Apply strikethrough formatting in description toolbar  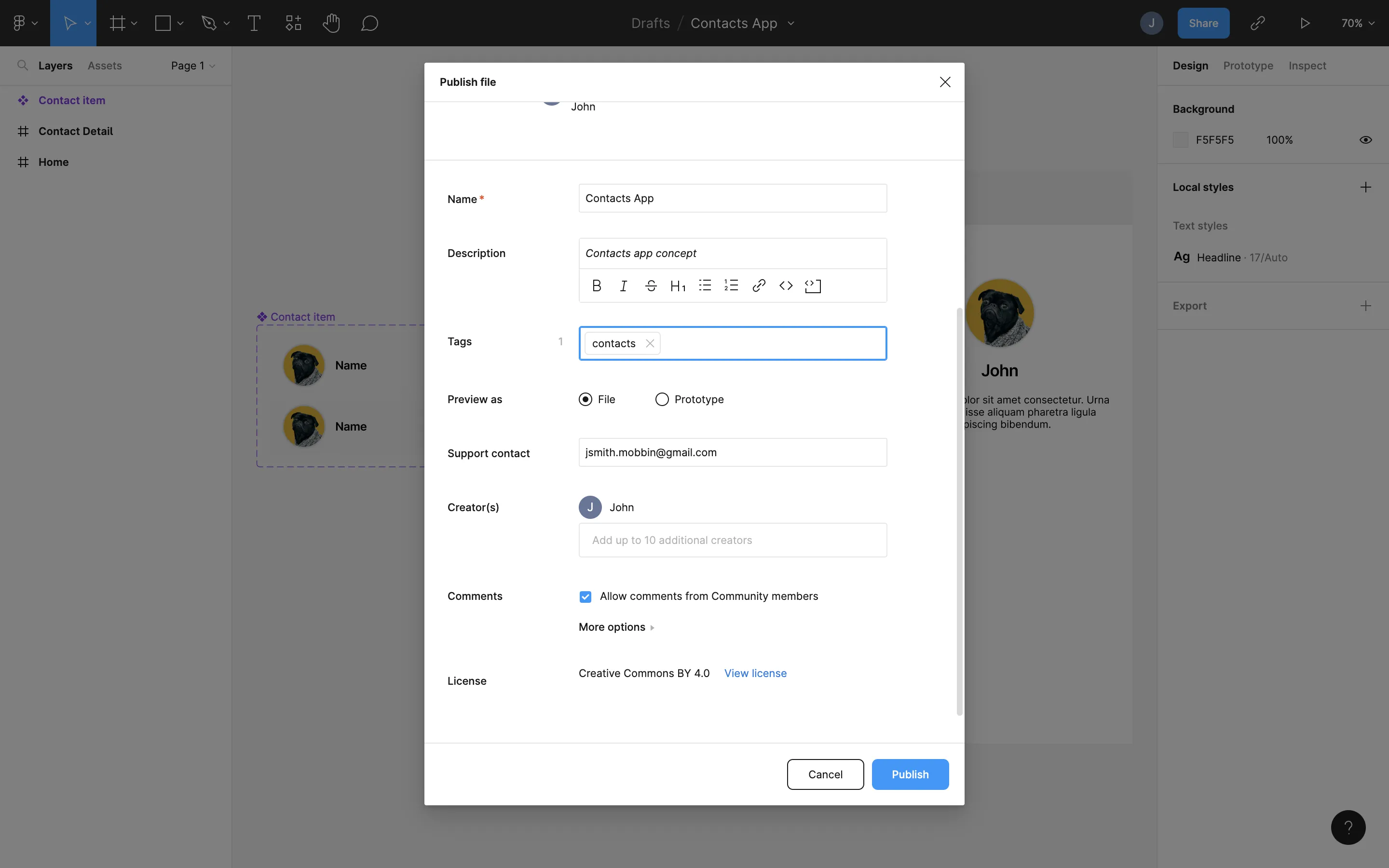click(650, 285)
